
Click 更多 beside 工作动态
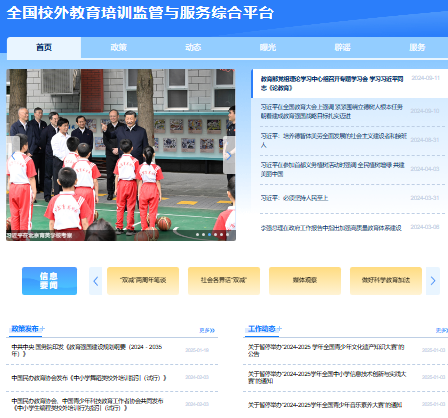[x=442, y=330]
